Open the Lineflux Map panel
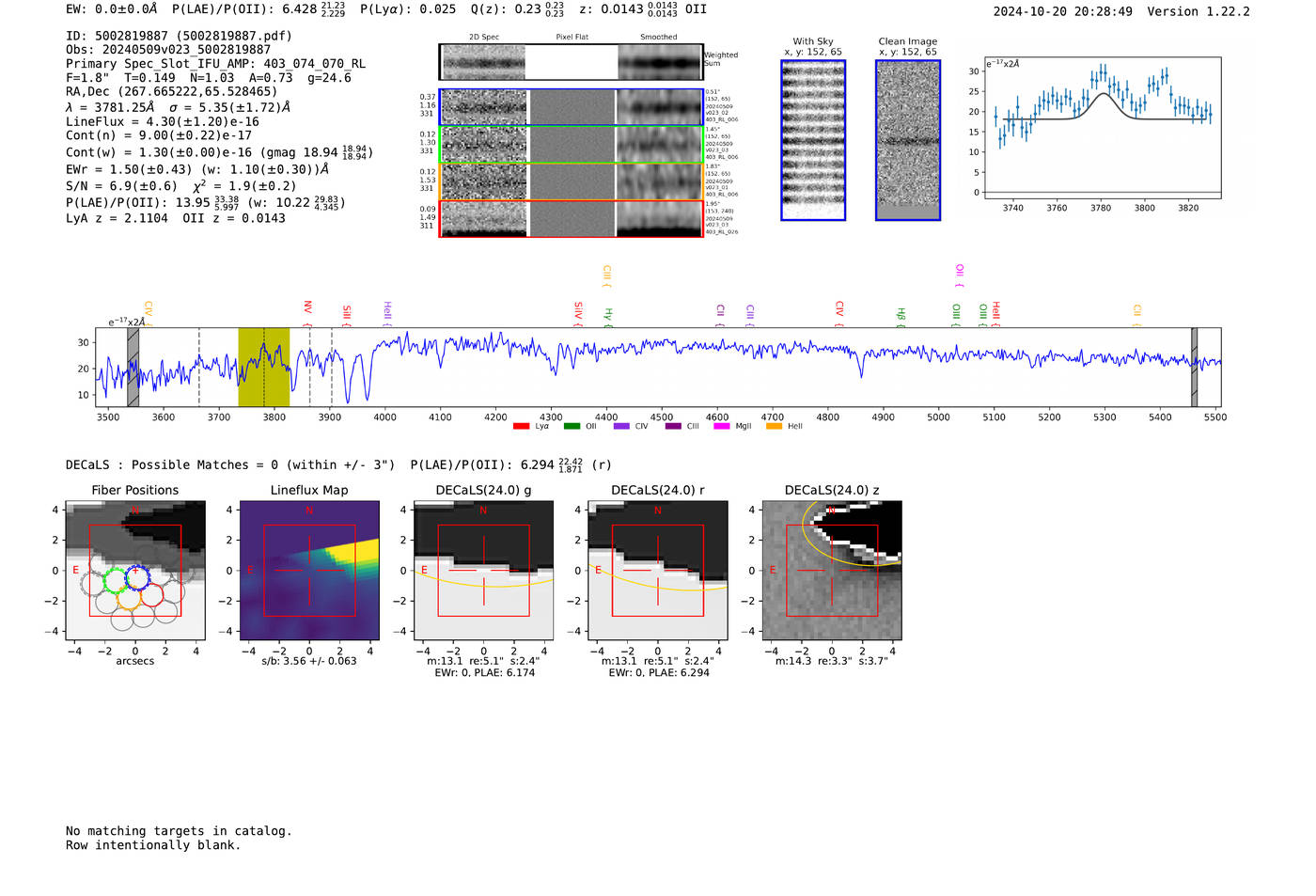Viewport: 1316px width, 896px height. click(309, 570)
